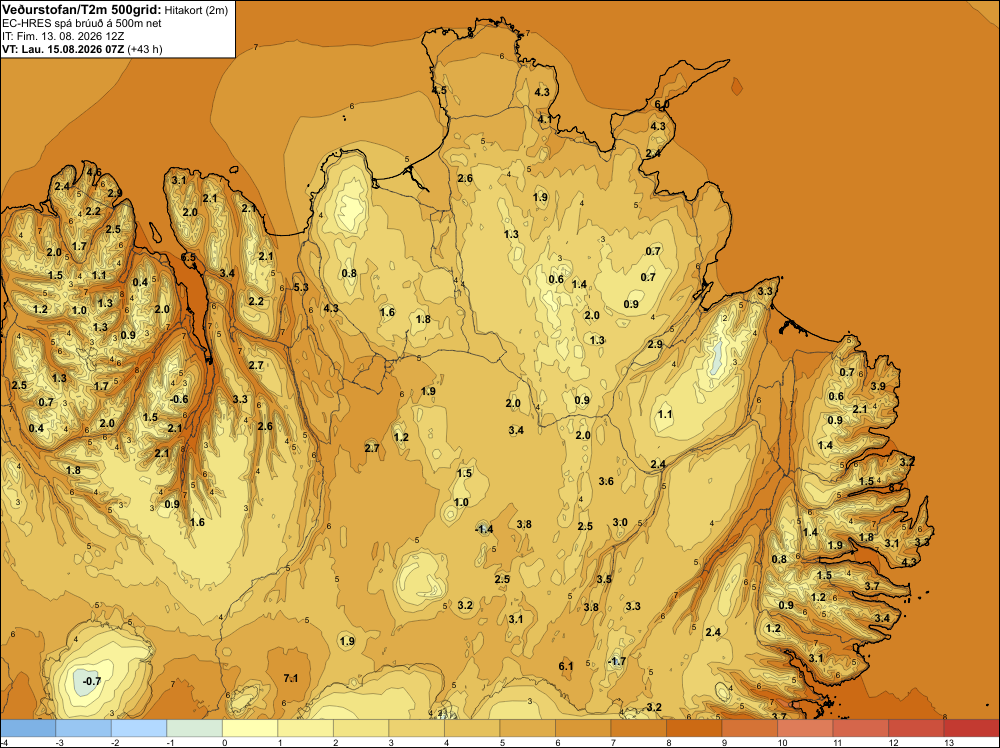The width and height of the screenshot is (1000, 748).
Task: Click the 3.9 temperature value label
Action: click(878, 386)
